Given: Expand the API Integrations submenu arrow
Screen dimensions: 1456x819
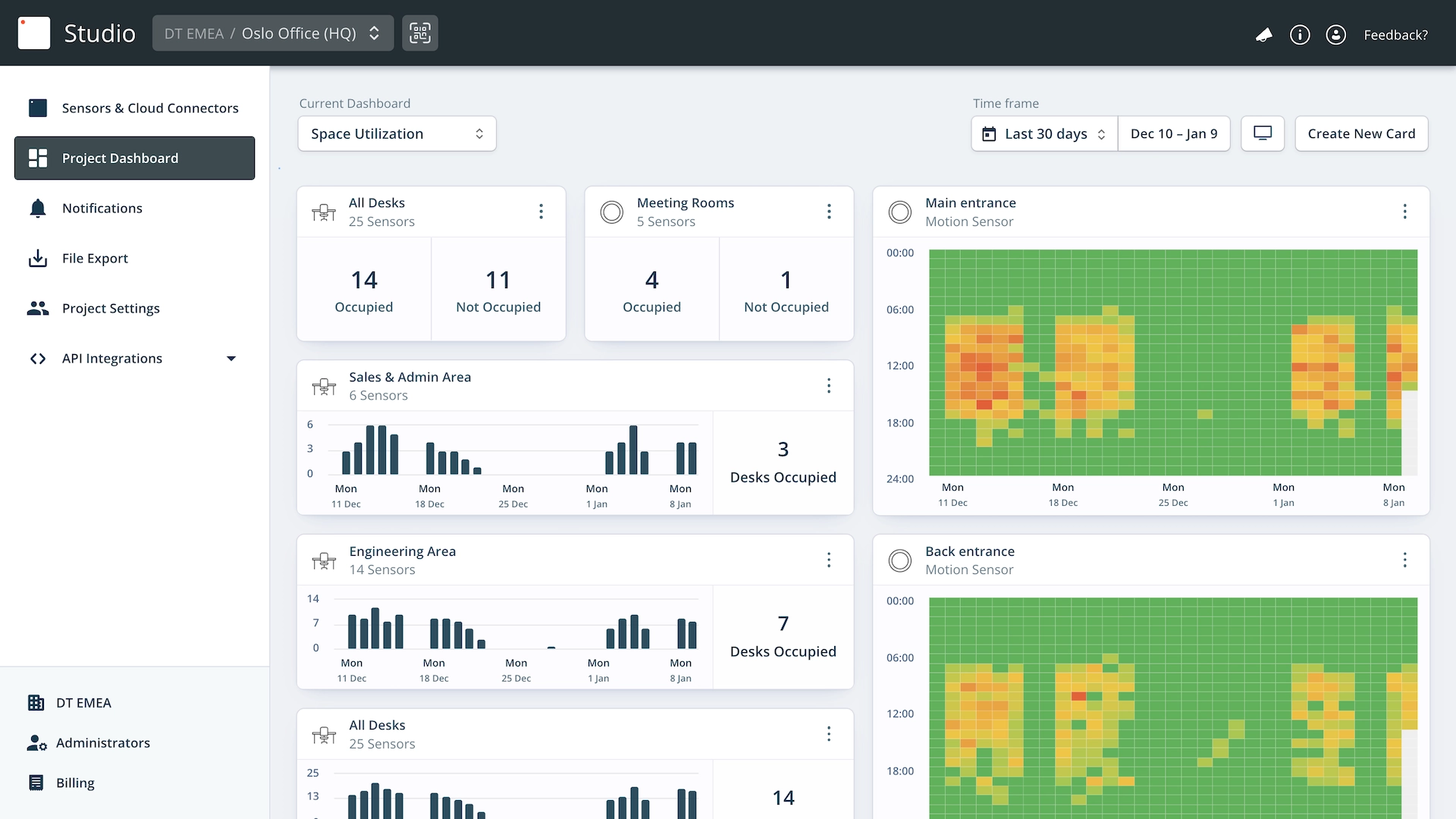Looking at the screenshot, I should (x=231, y=359).
